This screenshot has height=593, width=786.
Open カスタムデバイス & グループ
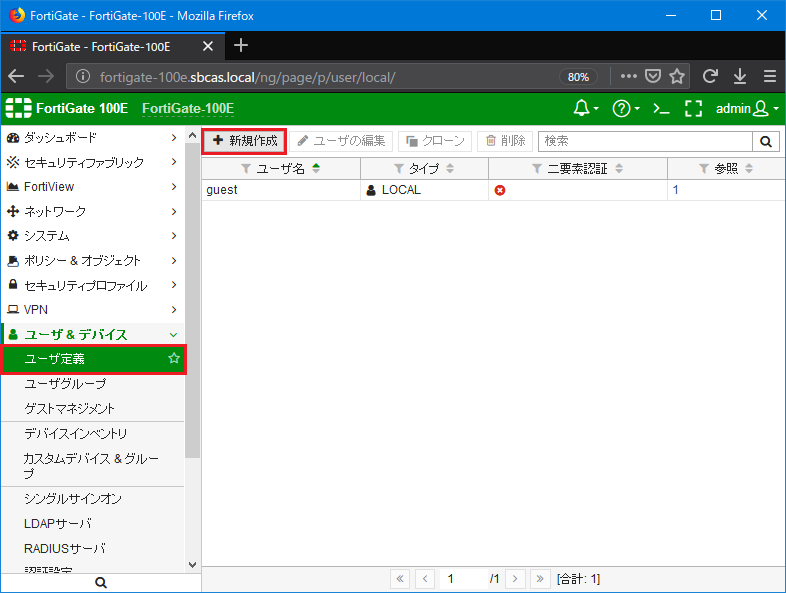pyautogui.click(x=91, y=466)
